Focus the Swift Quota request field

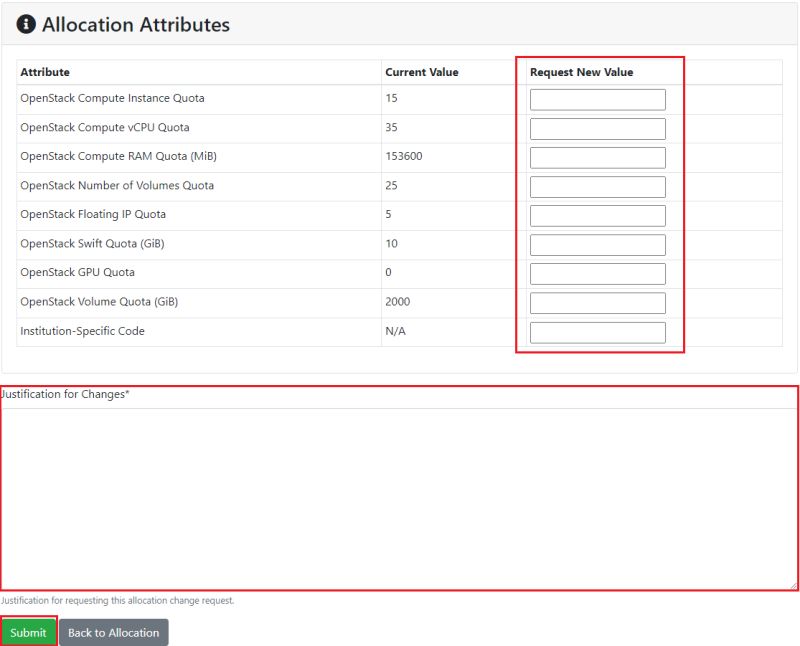pos(597,244)
